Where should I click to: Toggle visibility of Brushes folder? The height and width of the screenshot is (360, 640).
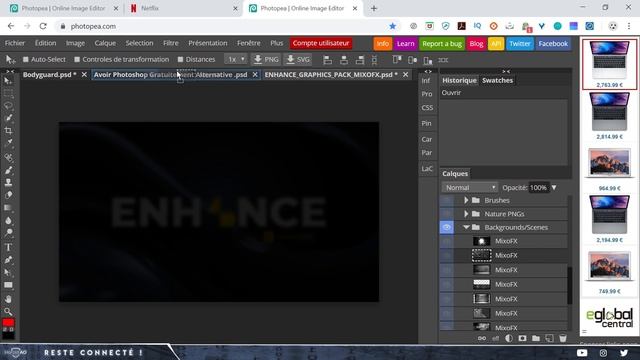pos(447,200)
